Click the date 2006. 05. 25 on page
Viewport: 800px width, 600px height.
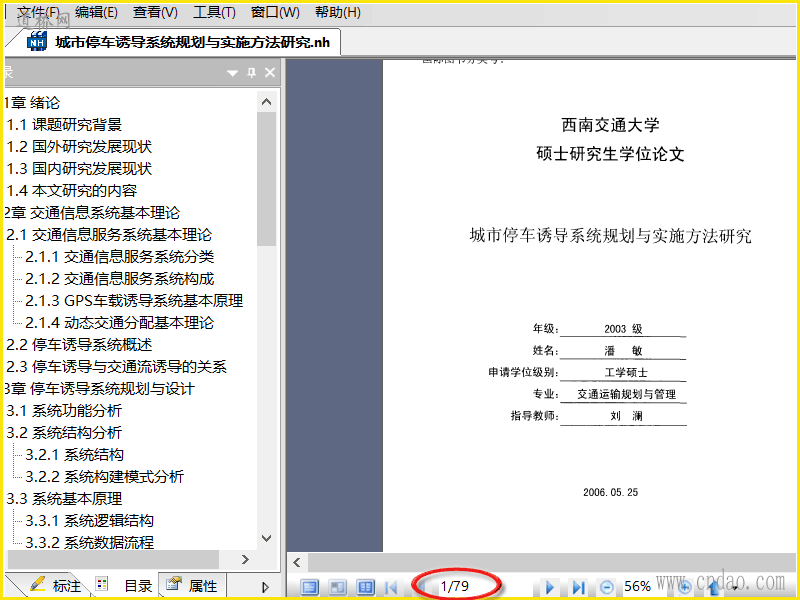pos(610,492)
